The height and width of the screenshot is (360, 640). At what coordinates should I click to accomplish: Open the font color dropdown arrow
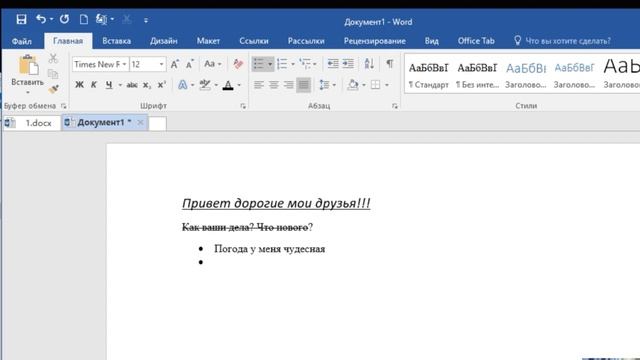click(x=239, y=85)
